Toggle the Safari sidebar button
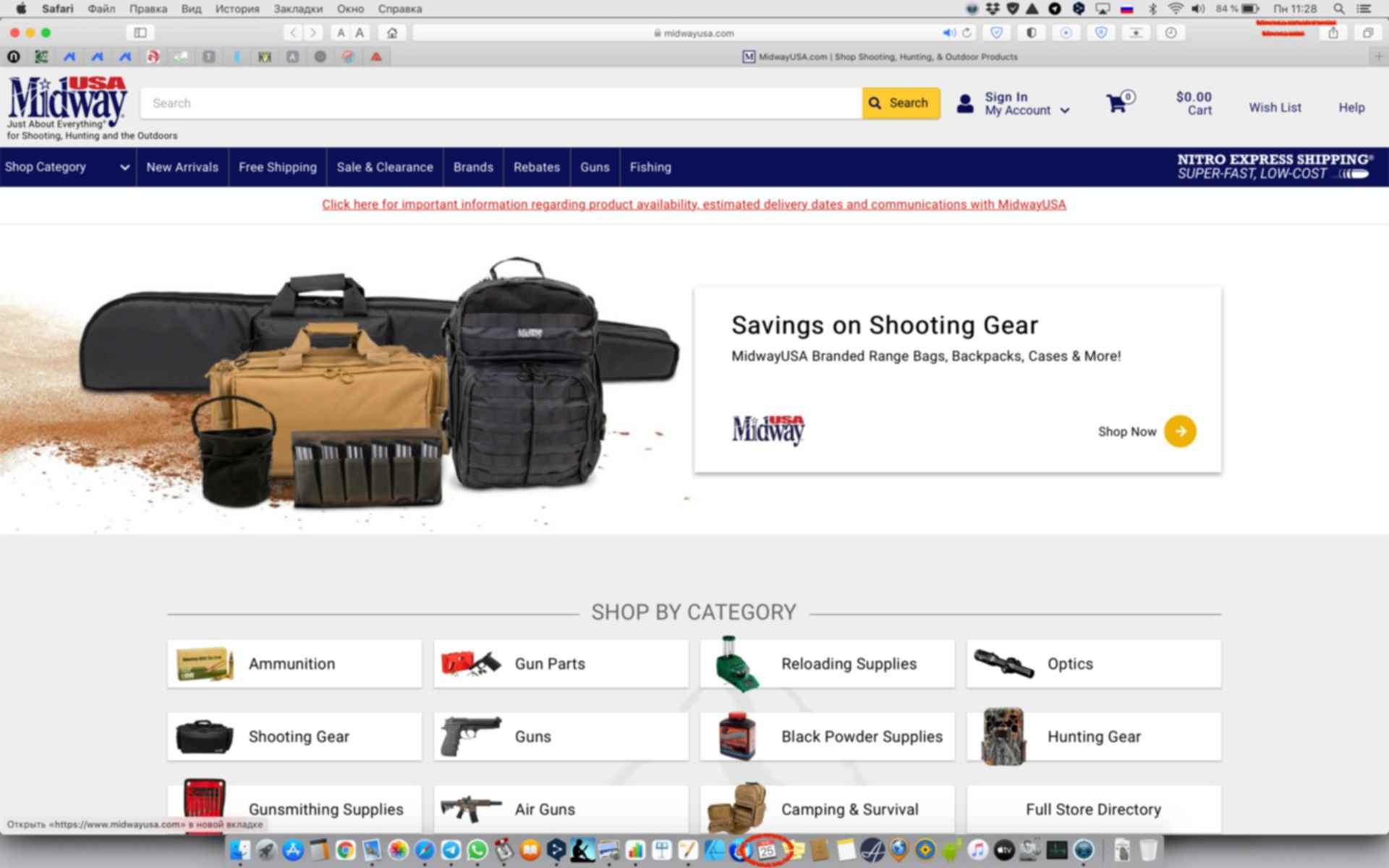1389x868 pixels. point(140,33)
